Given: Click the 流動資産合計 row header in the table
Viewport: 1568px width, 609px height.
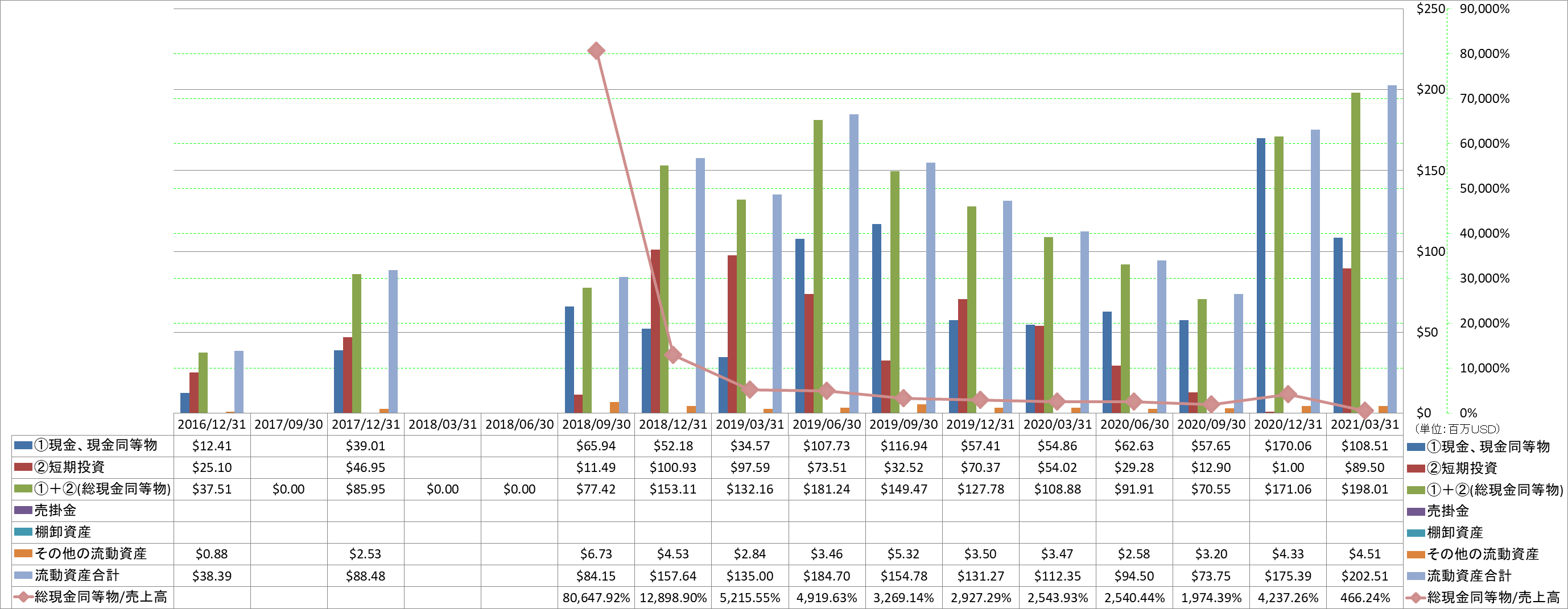Looking at the screenshot, I should pyautogui.click(x=93, y=575).
